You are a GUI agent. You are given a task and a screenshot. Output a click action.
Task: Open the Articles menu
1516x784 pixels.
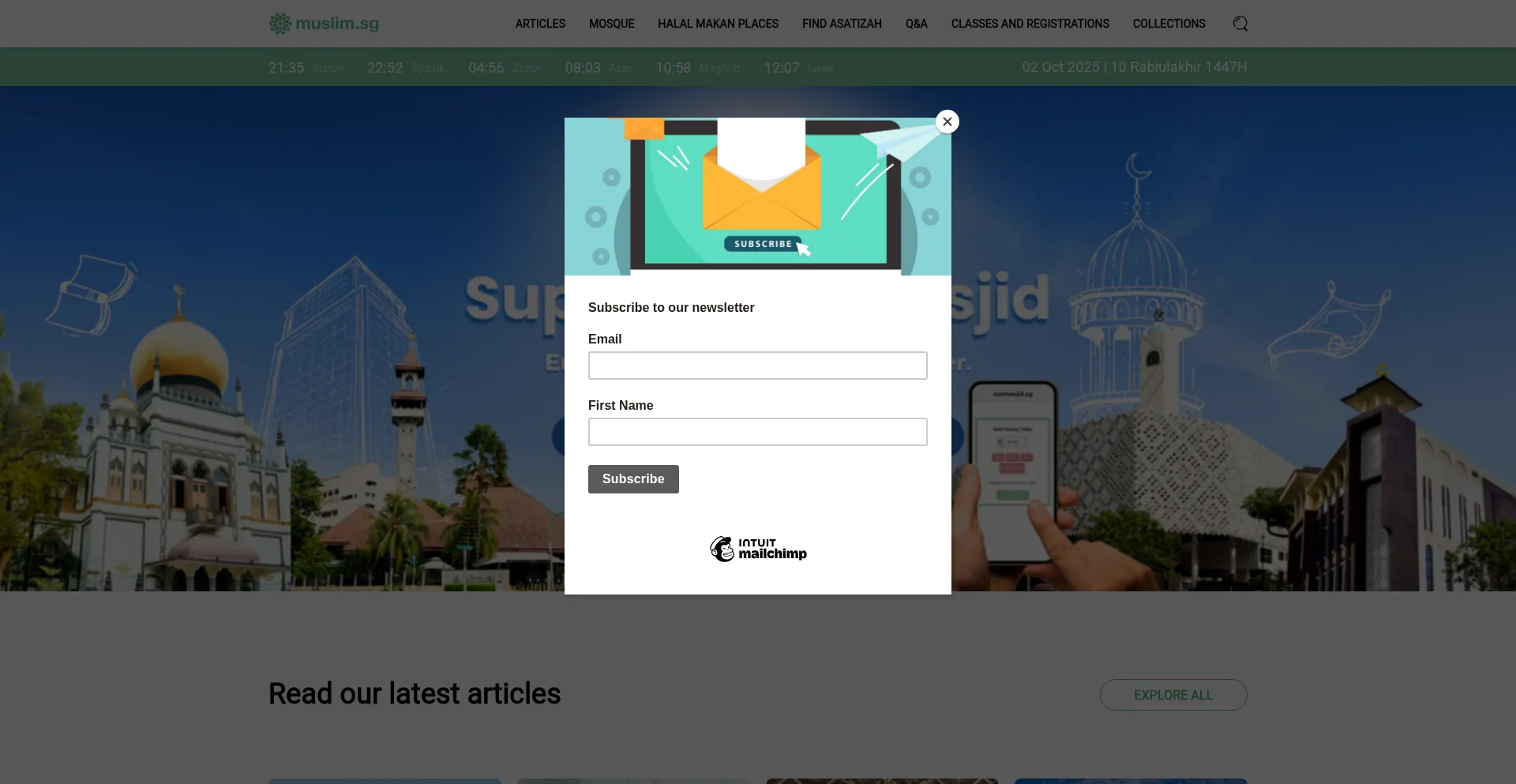(540, 24)
